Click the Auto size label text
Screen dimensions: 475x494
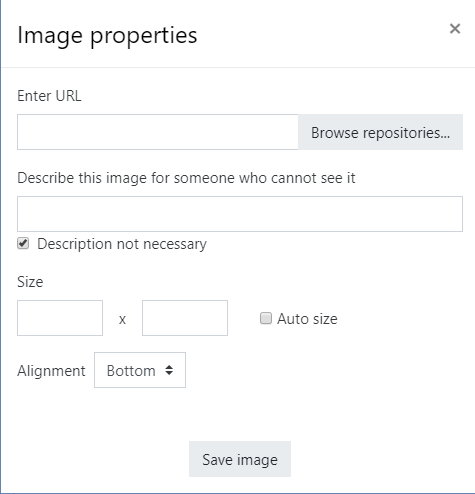click(x=307, y=319)
